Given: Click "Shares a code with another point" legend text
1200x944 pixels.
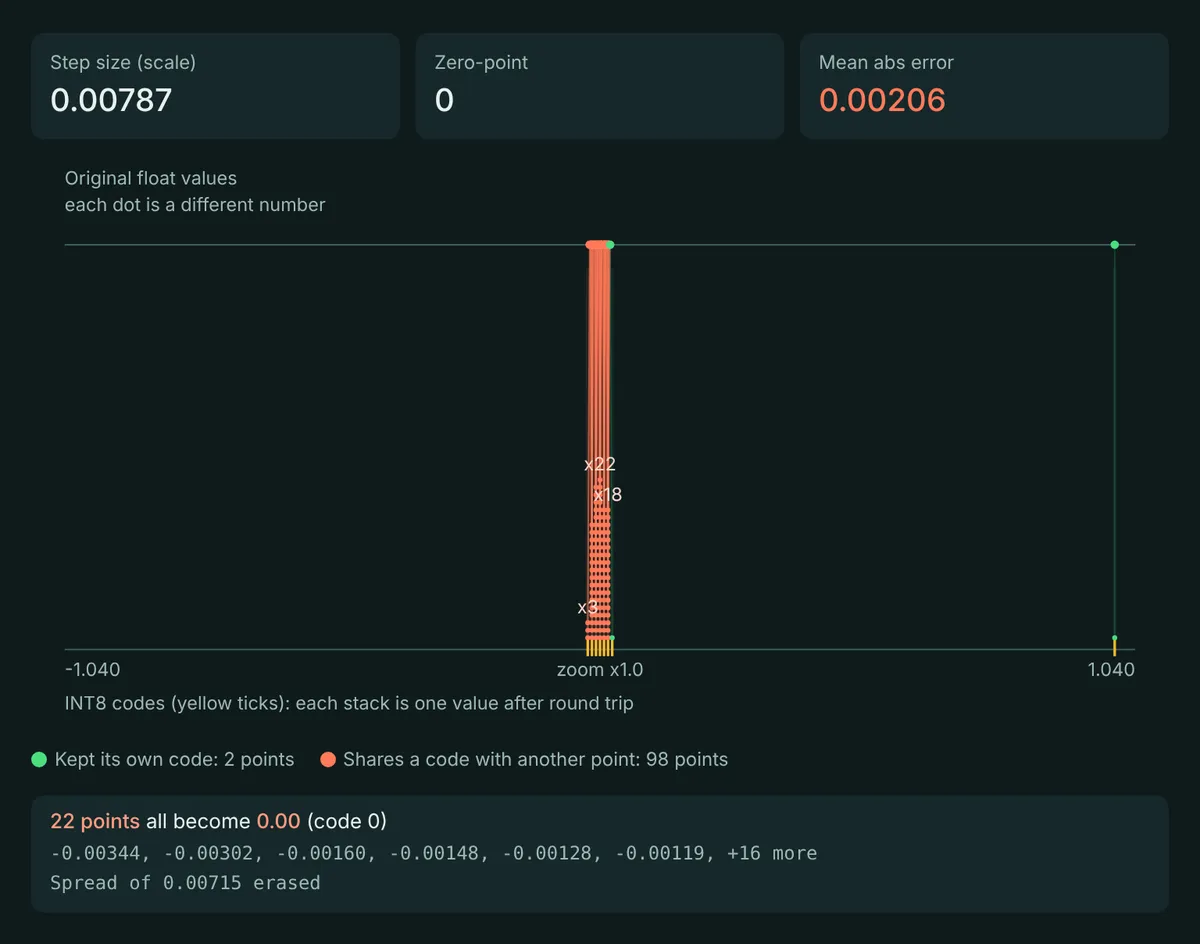Looking at the screenshot, I should pyautogui.click(x=535, y=760).
